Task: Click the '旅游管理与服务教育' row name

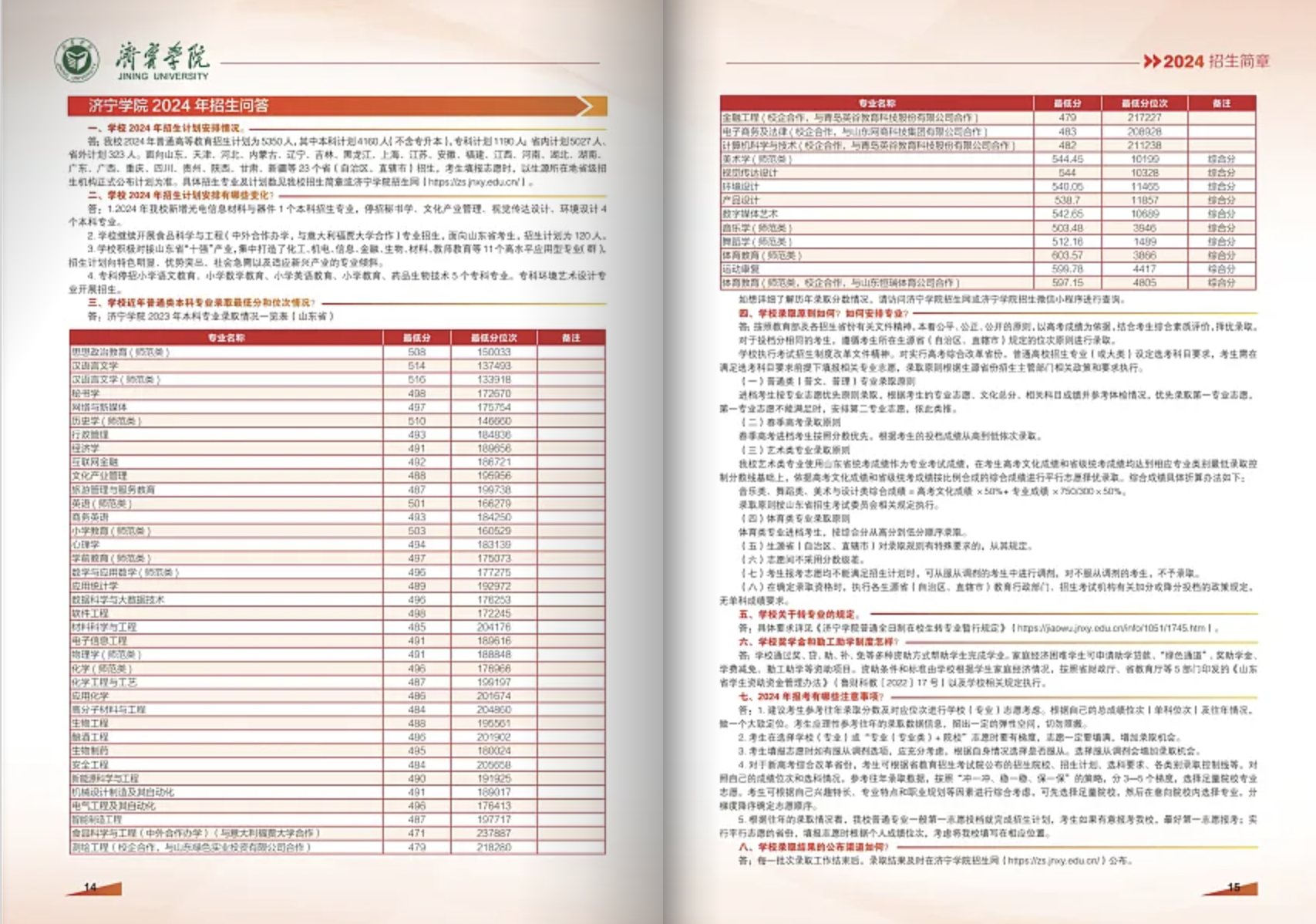Action: click(x=113, y=490)
